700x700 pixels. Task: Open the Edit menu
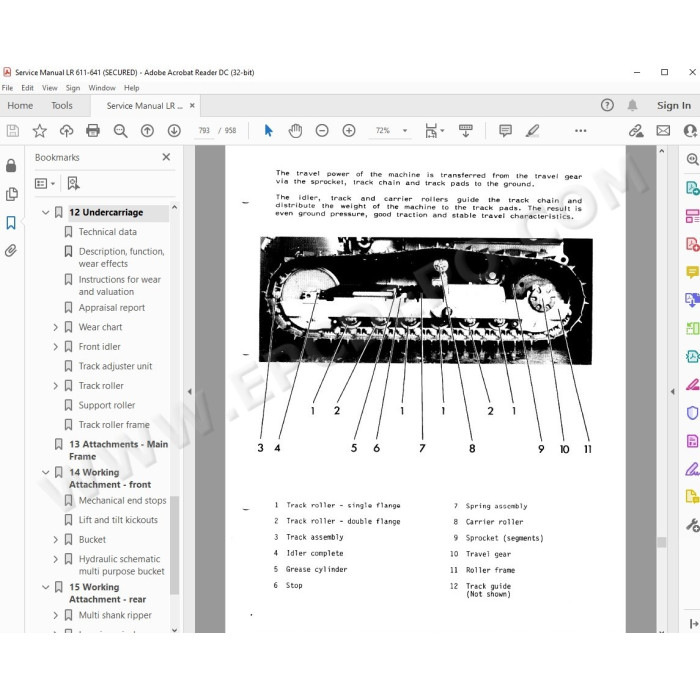27,88
